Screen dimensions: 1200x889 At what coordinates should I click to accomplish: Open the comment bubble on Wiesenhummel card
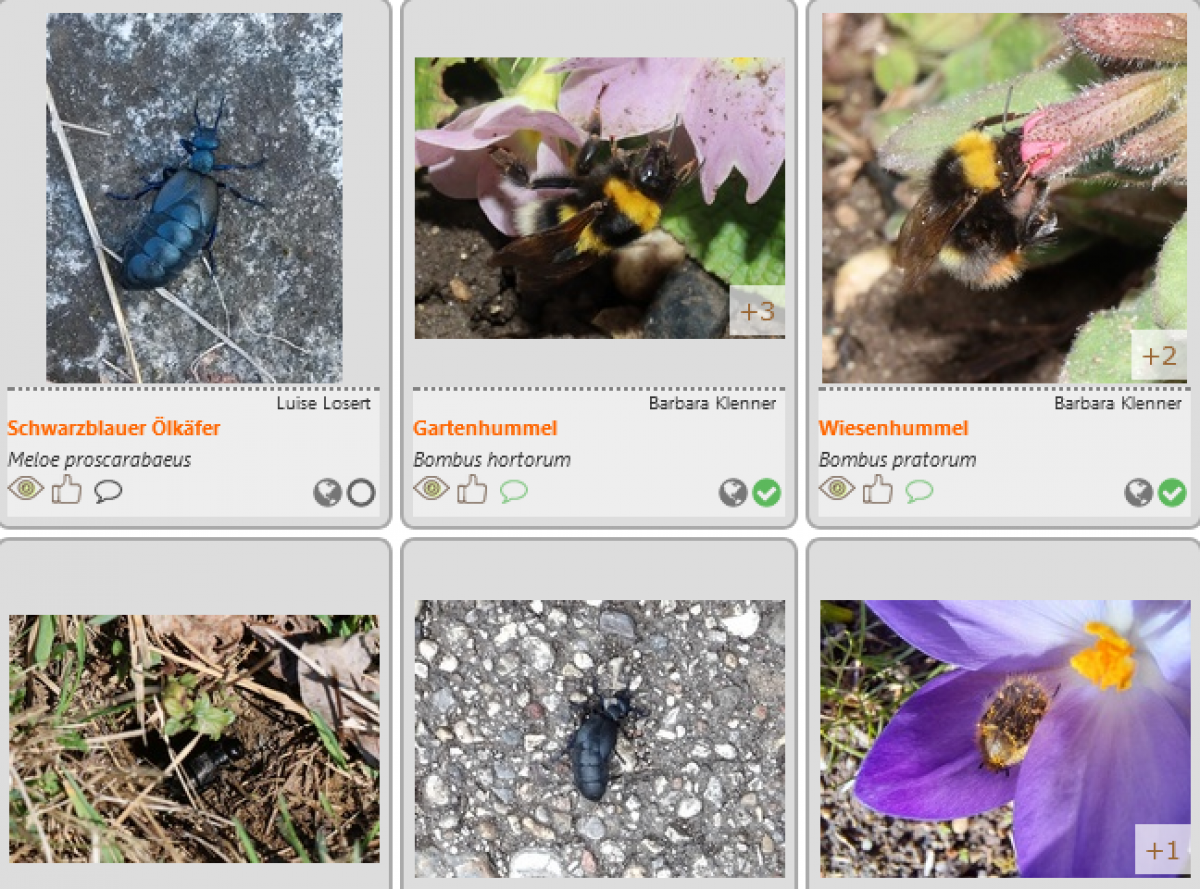click(x=920, y=492)
